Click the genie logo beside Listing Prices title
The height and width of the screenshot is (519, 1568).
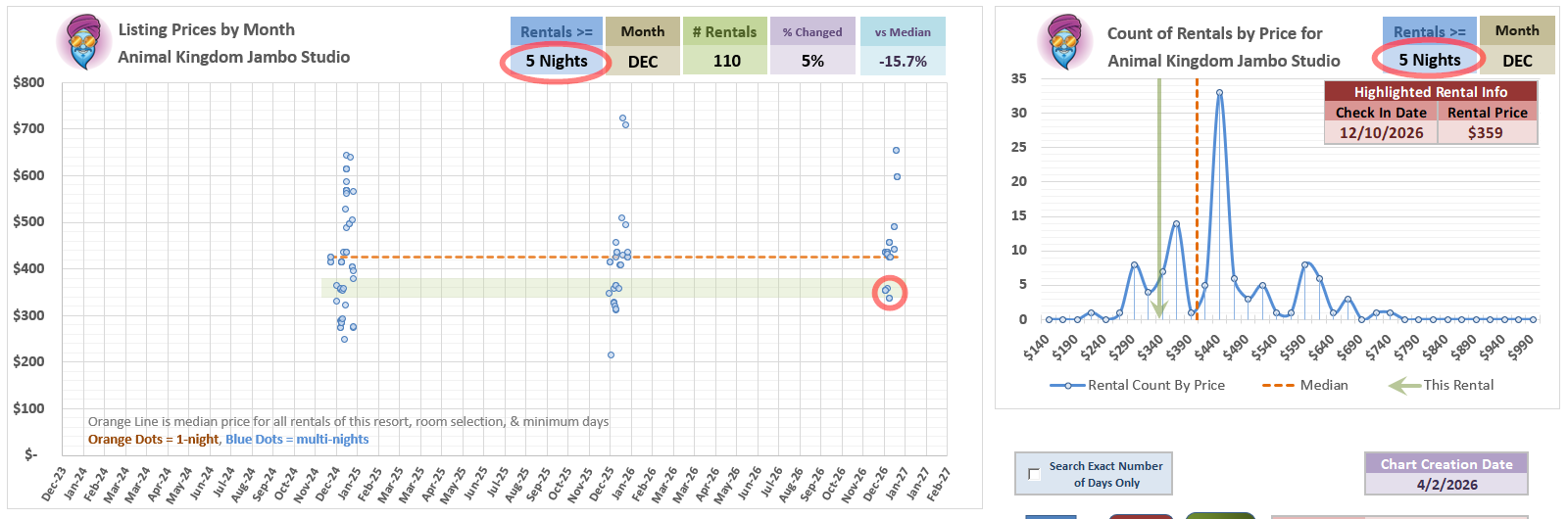(84, 42)
